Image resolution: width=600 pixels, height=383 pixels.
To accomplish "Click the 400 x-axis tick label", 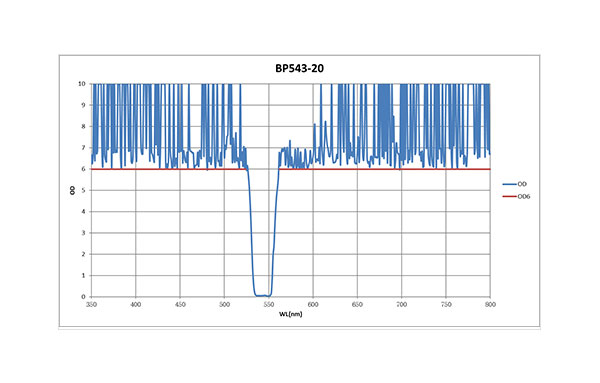I will click(x=135, y=305).
